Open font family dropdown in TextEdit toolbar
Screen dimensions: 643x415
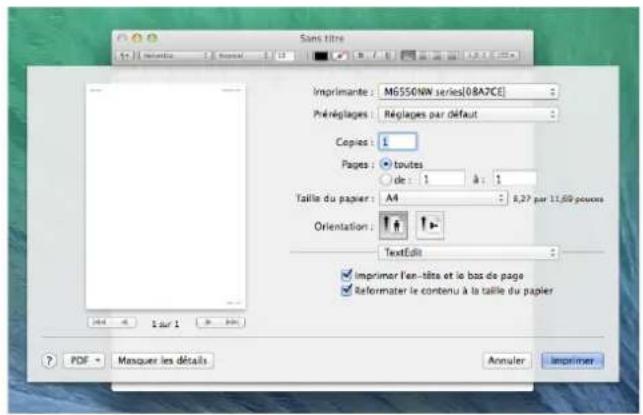(x=175, y=55)
